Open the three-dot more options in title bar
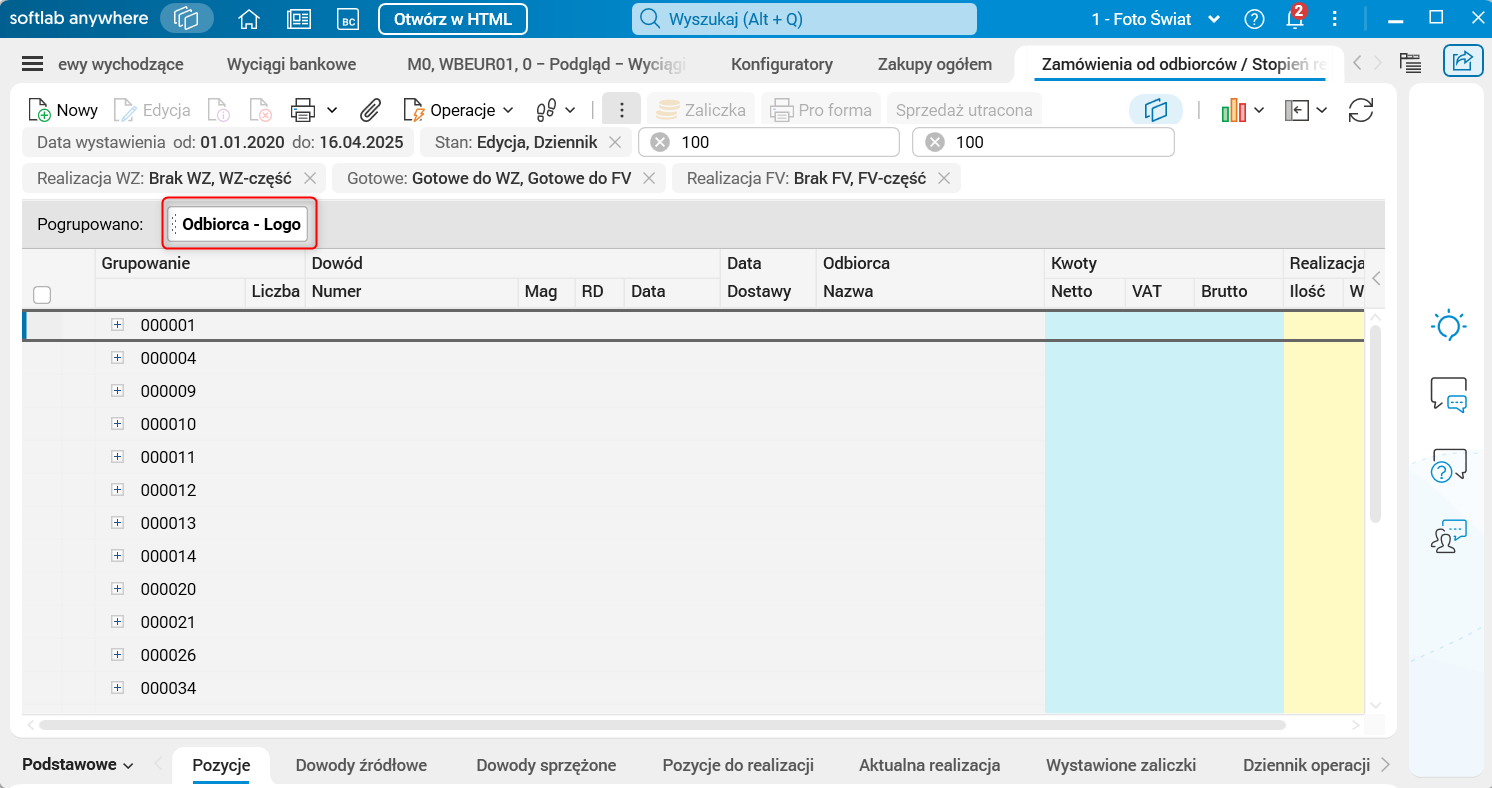The height and width of the screenshot is (788, 1492). (1336, 19)
